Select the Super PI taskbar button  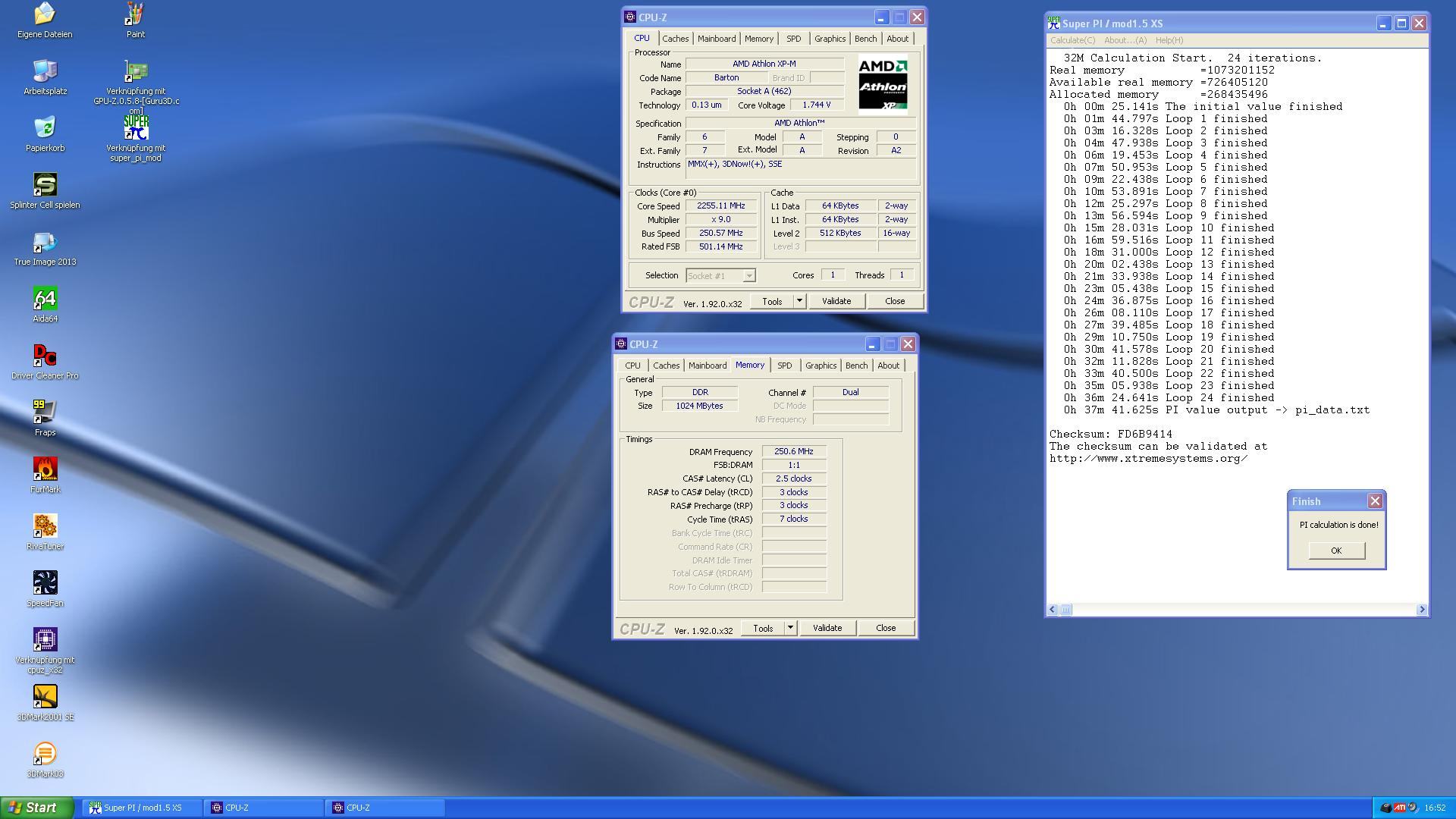(x=143, y=808)
